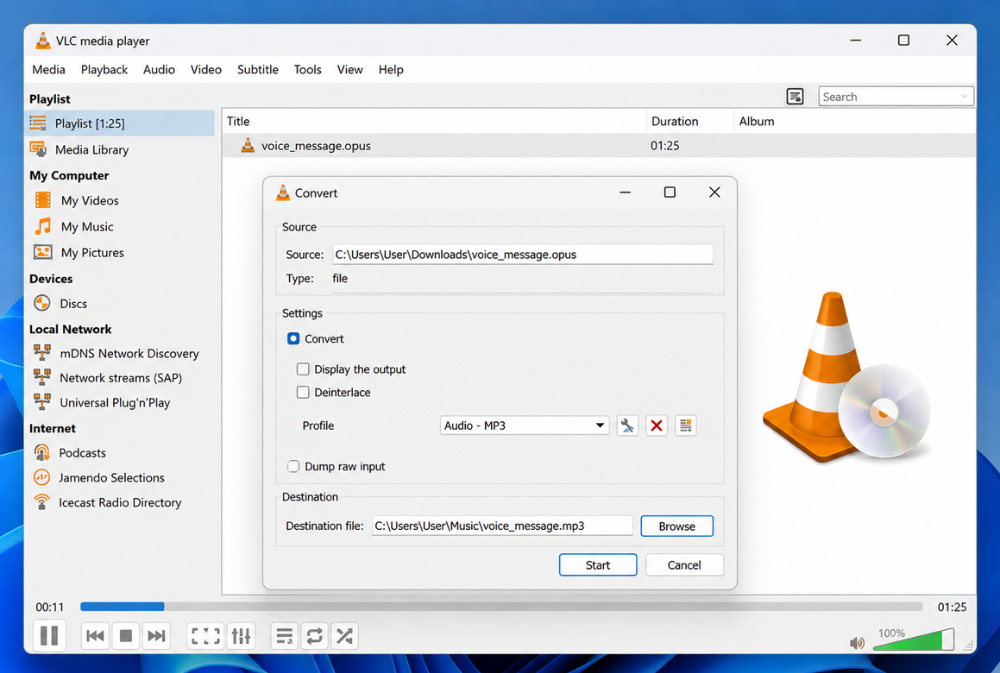Open the View menu
Viewport: 1000px width, 673px height.
click(x=349, y=70)
